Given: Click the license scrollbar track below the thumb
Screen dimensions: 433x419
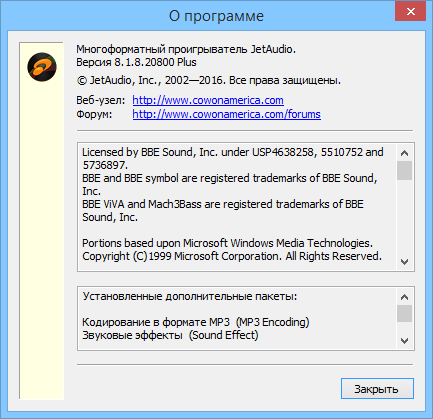Looking at the screenshot, I should [x=404, y=217].
